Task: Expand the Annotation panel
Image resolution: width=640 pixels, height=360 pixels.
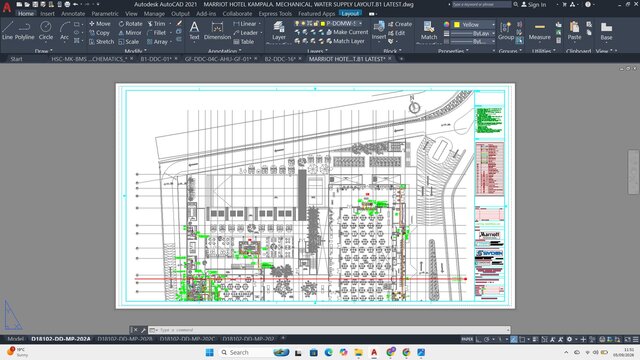Action: pos(224,51)
